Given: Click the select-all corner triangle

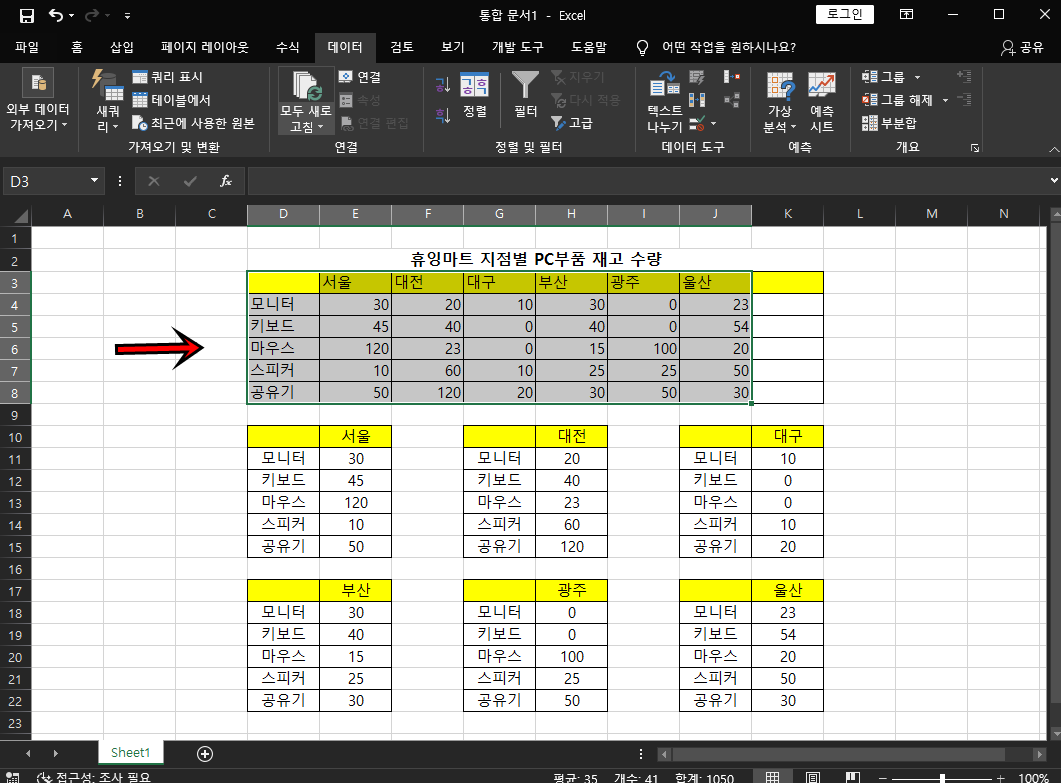Looking at the screenshot, I should point(21,215).
